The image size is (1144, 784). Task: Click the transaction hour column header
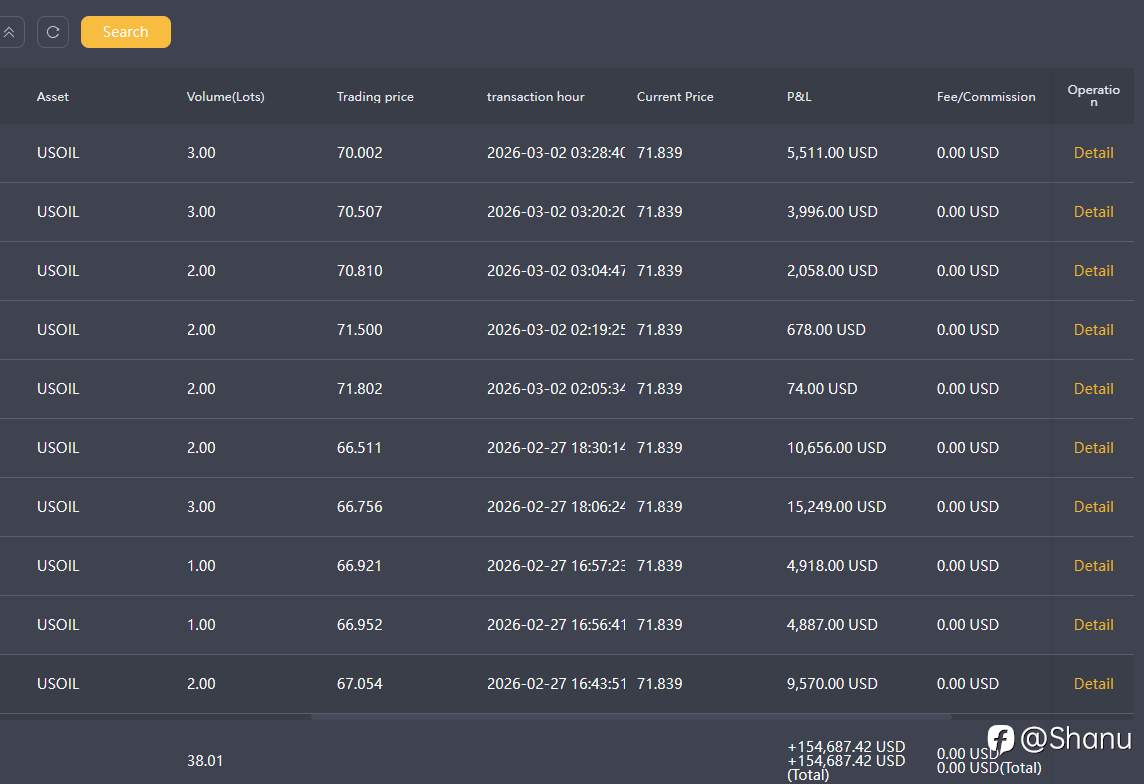[x=535, y=97]
